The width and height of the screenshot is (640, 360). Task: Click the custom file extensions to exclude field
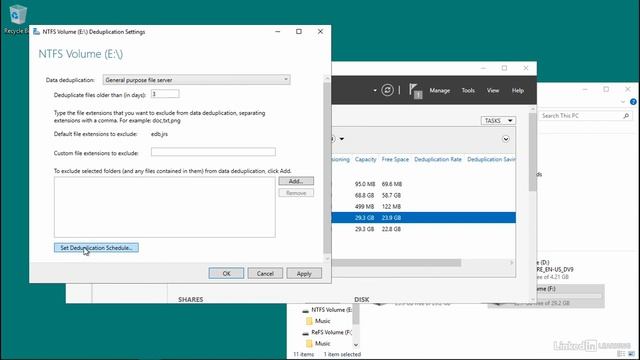(213, 152)
